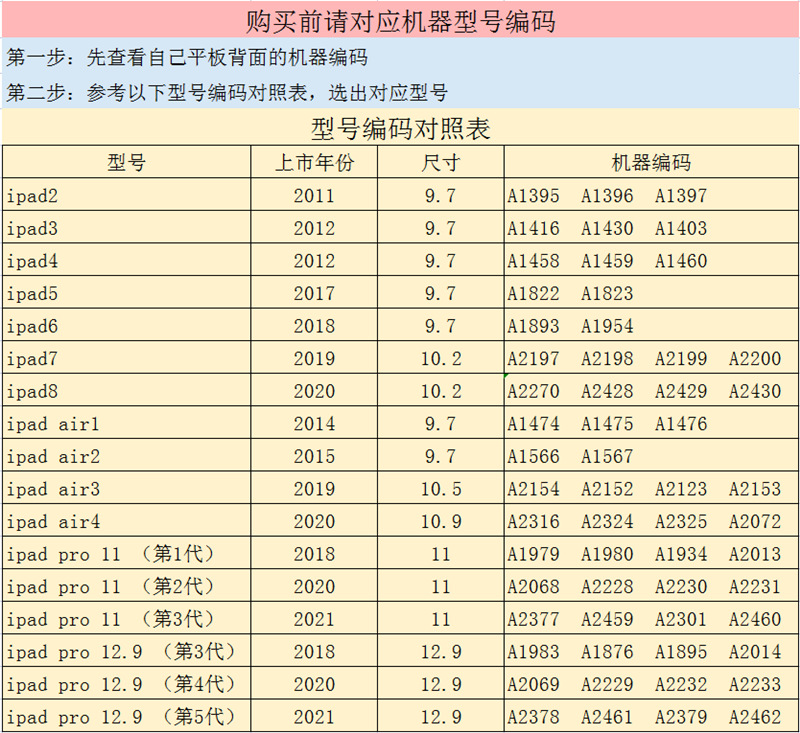Viewport: 800px width, 733px height.
Task: Click machine code A2270
Action: [533, 391]
